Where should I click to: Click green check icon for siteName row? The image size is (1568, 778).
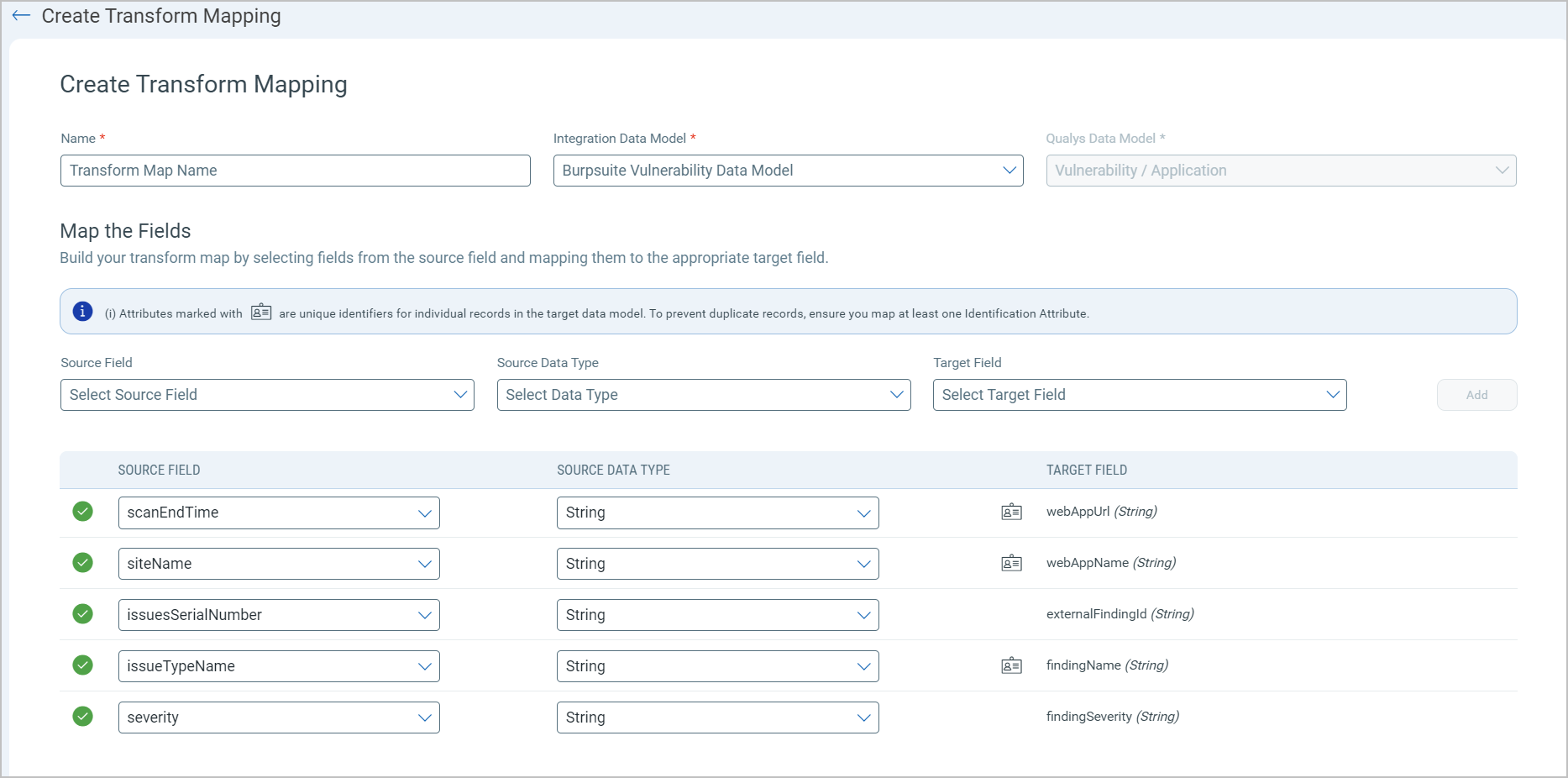82,563
